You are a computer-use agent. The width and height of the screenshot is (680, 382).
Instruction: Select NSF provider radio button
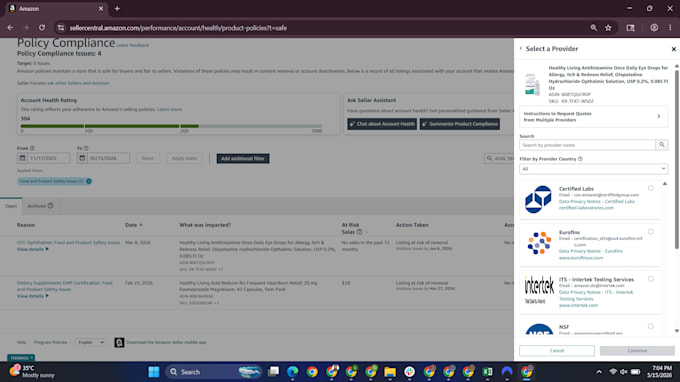[x=651, y=326]
